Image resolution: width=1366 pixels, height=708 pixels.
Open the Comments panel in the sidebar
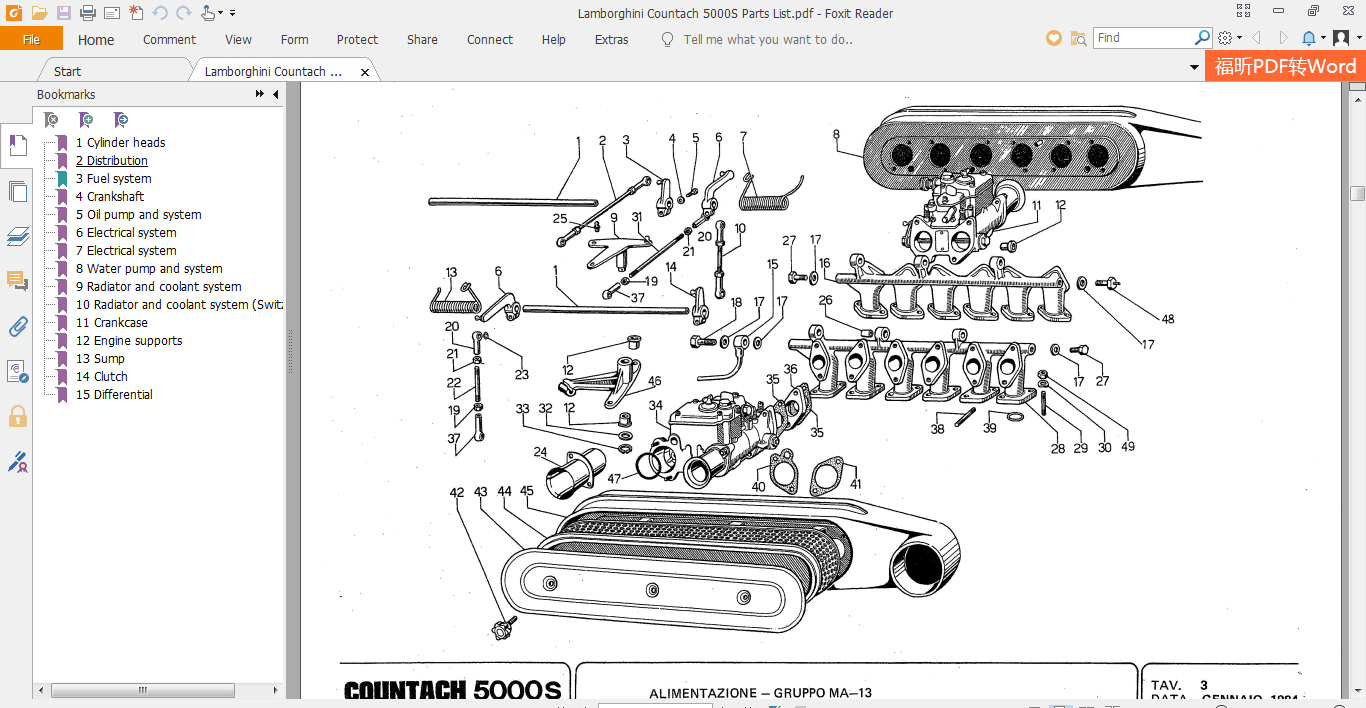pos(17,282)
